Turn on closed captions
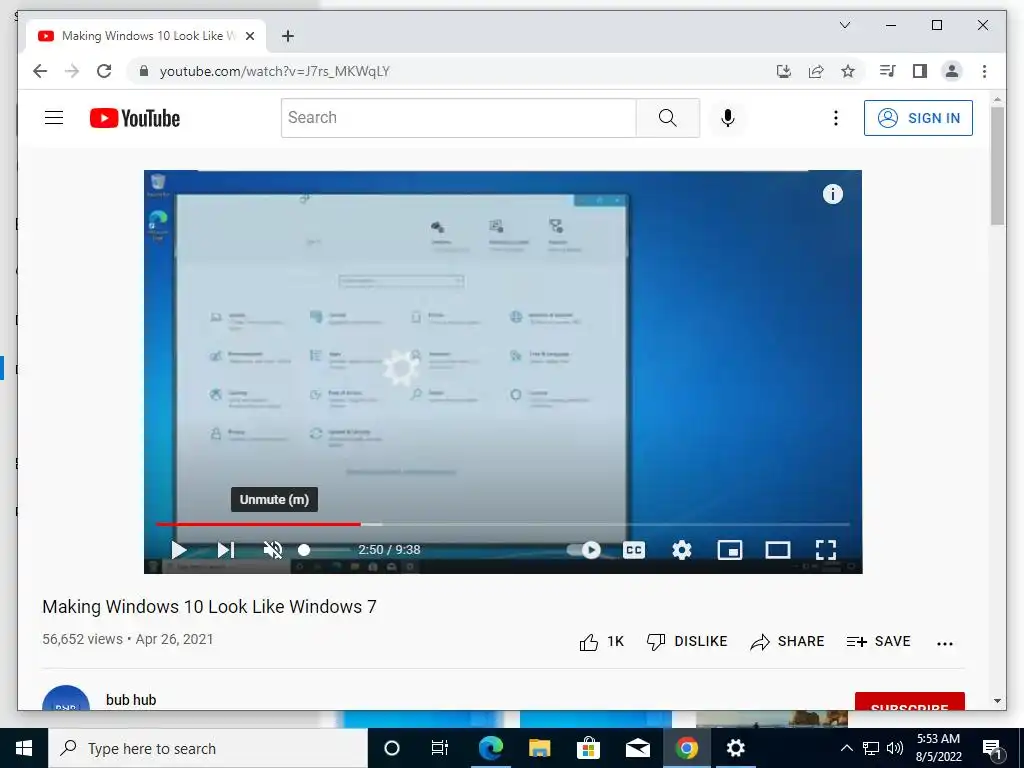 pyautogui.click(x=633, y=550)
